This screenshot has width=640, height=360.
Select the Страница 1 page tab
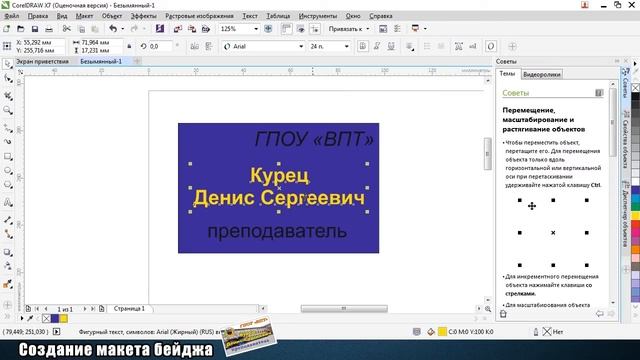[129, 309]
